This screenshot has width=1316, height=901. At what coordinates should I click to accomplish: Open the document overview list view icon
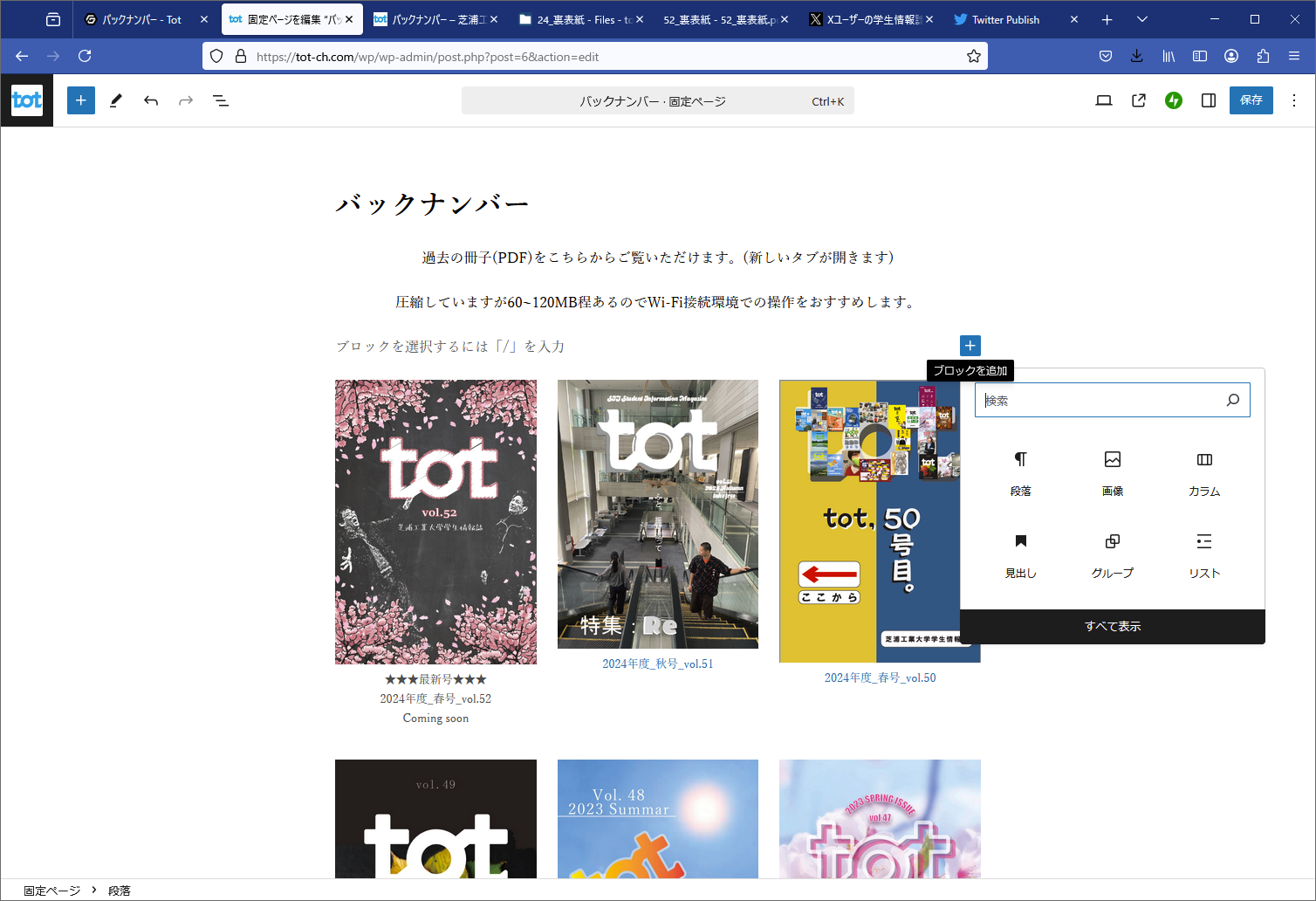pyautogui.click(x=221, y=100)
